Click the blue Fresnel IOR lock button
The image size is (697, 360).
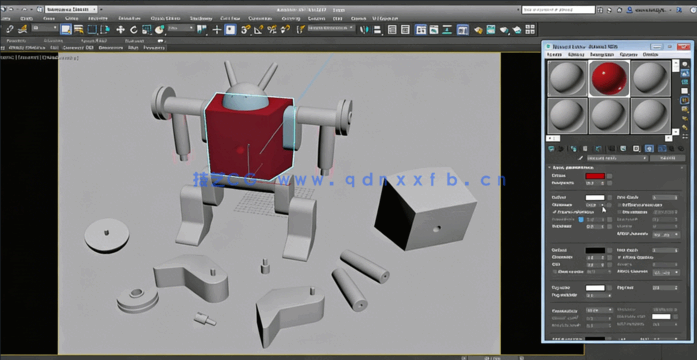581,220
